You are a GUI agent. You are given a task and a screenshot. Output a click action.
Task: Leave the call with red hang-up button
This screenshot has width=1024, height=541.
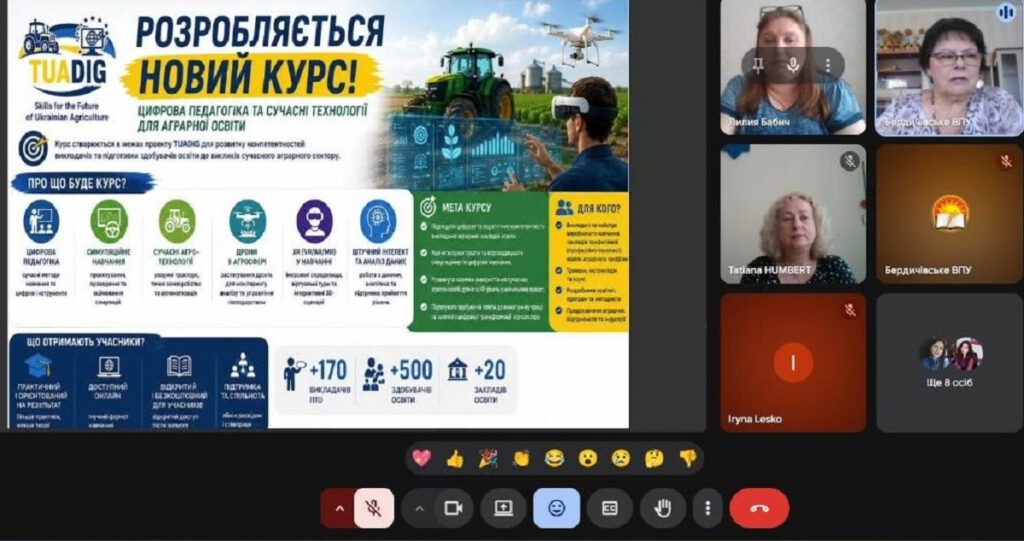click(759, 508)
